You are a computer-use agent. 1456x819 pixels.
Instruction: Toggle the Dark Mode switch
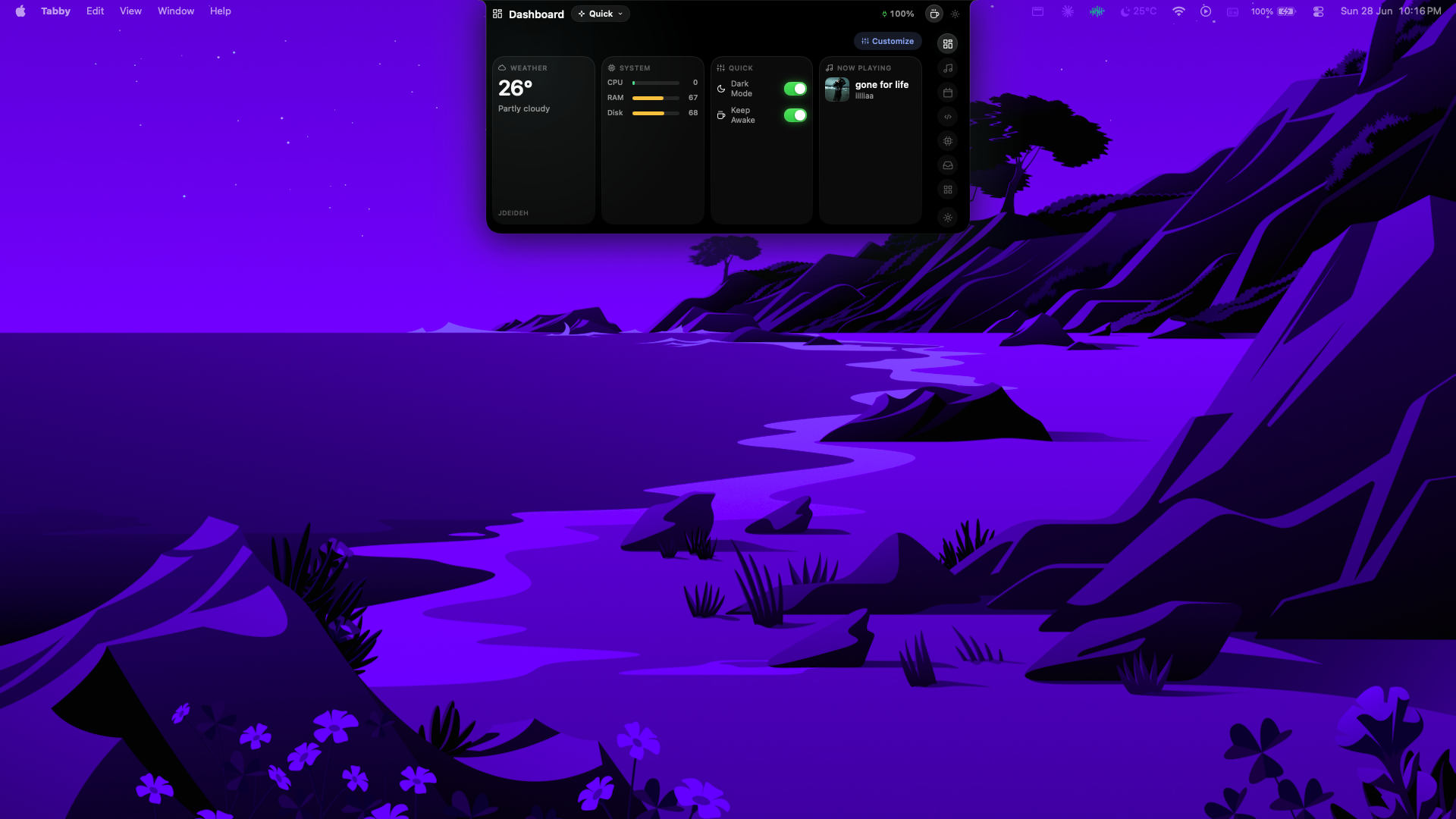pyautogui.click(x=795, y=89)
